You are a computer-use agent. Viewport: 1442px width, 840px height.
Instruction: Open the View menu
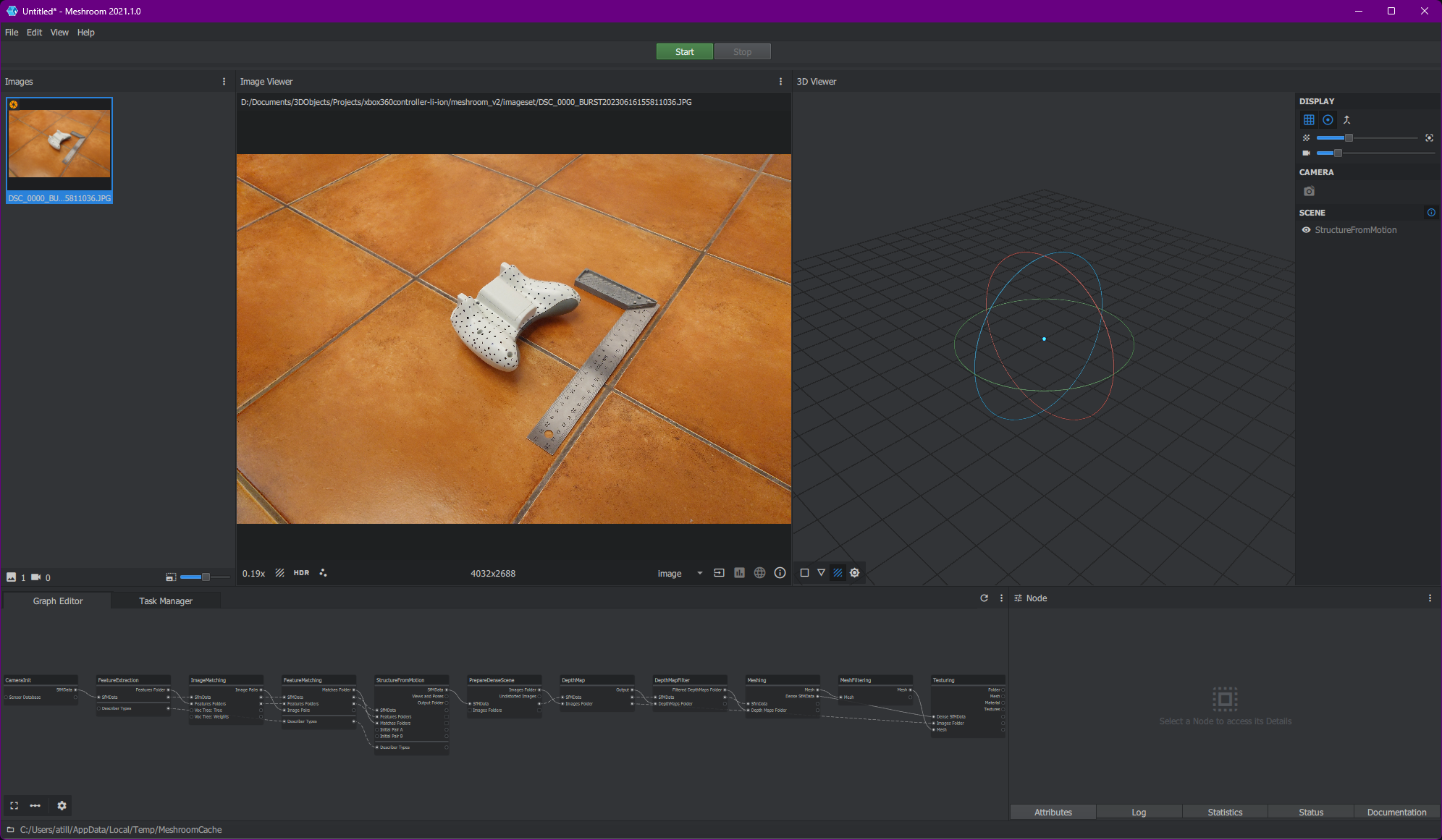coord(59,33)
